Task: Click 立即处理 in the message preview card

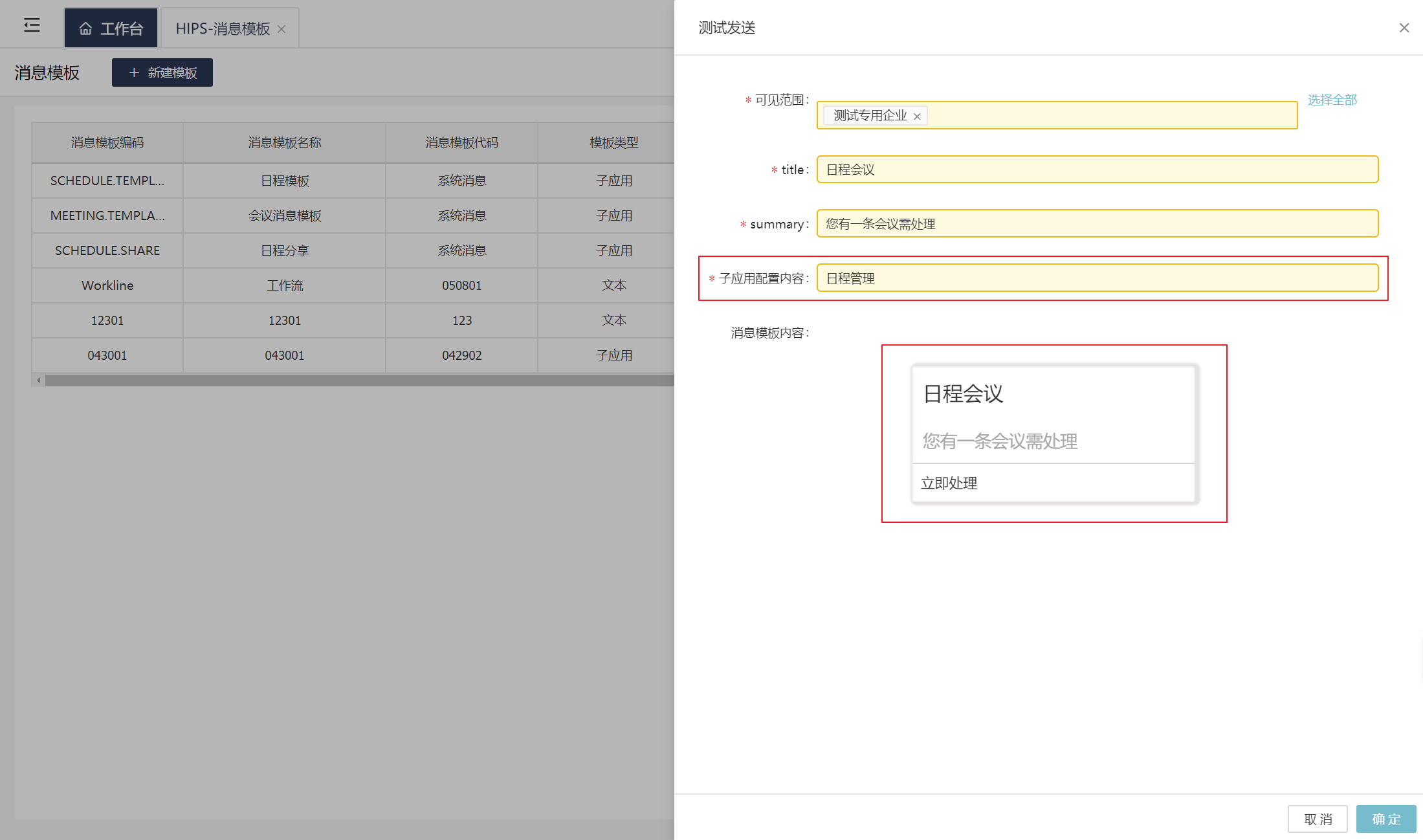Action: (949, 483)
